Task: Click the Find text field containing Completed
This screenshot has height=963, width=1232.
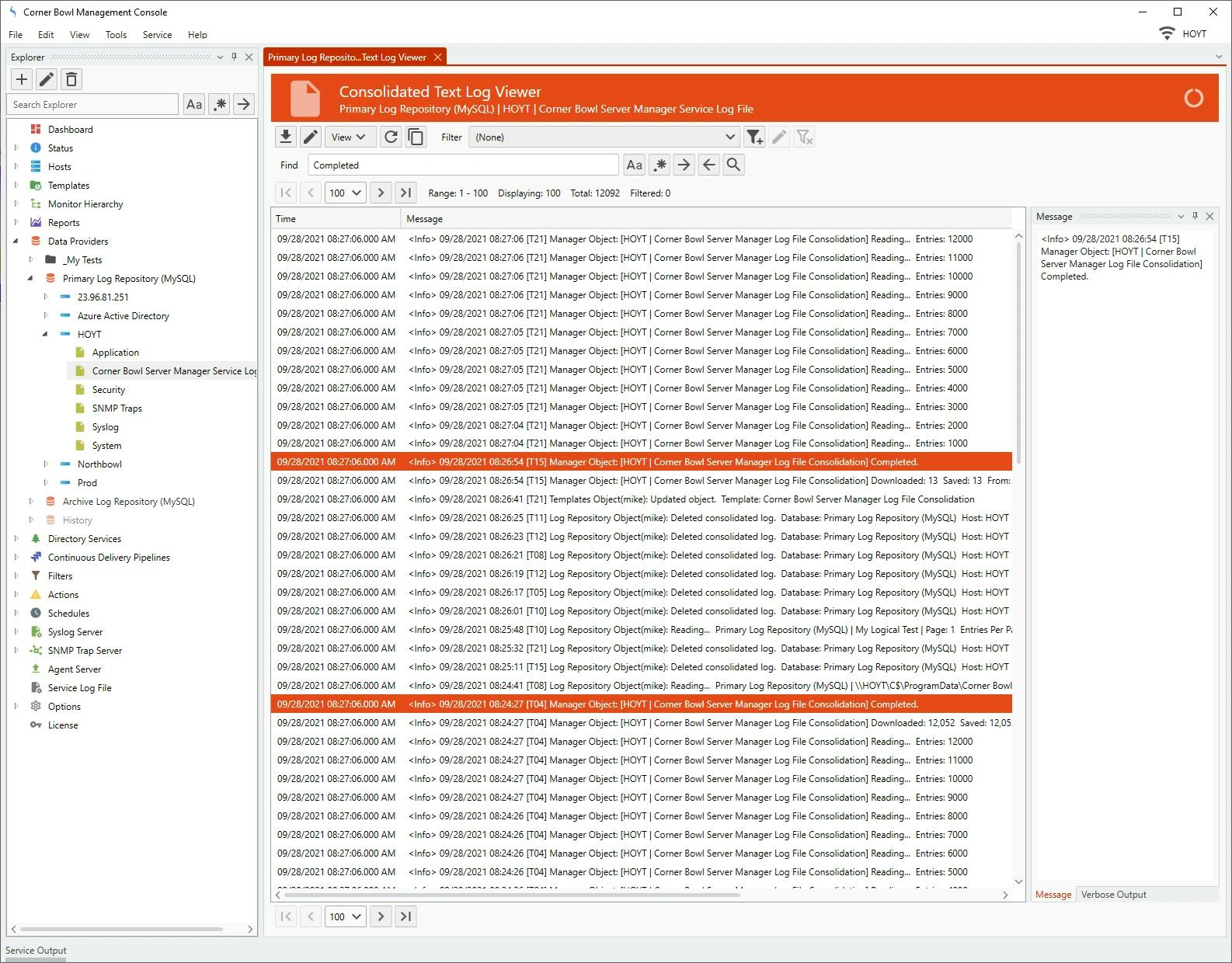Action: tap(463, 165)
